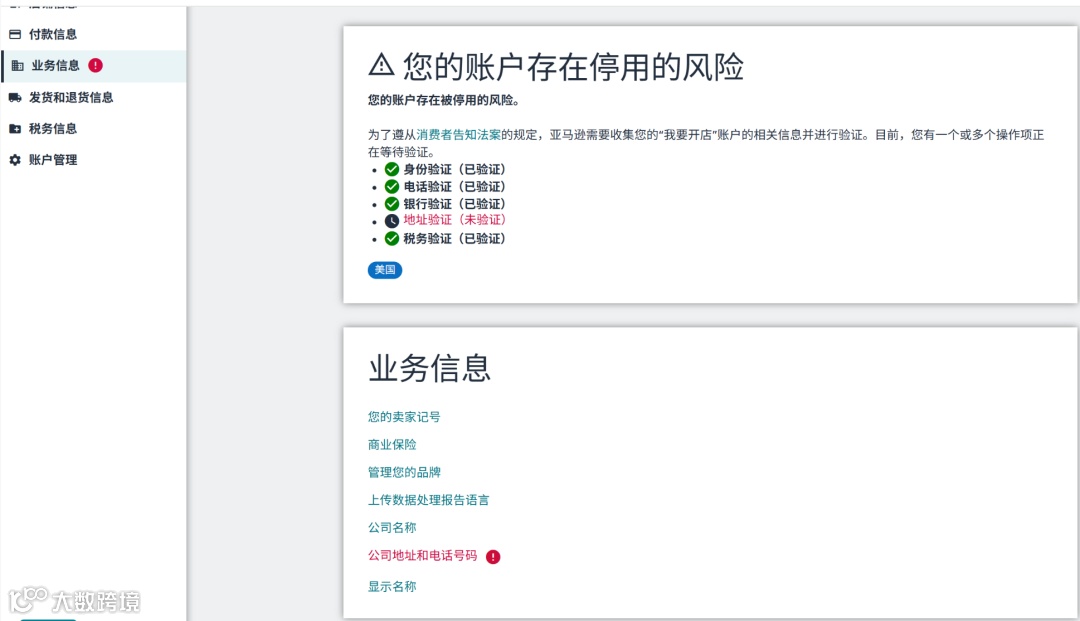Click the 业务信息 section heading
Viewport: 1080px width, 621px height.
point(430,368)
